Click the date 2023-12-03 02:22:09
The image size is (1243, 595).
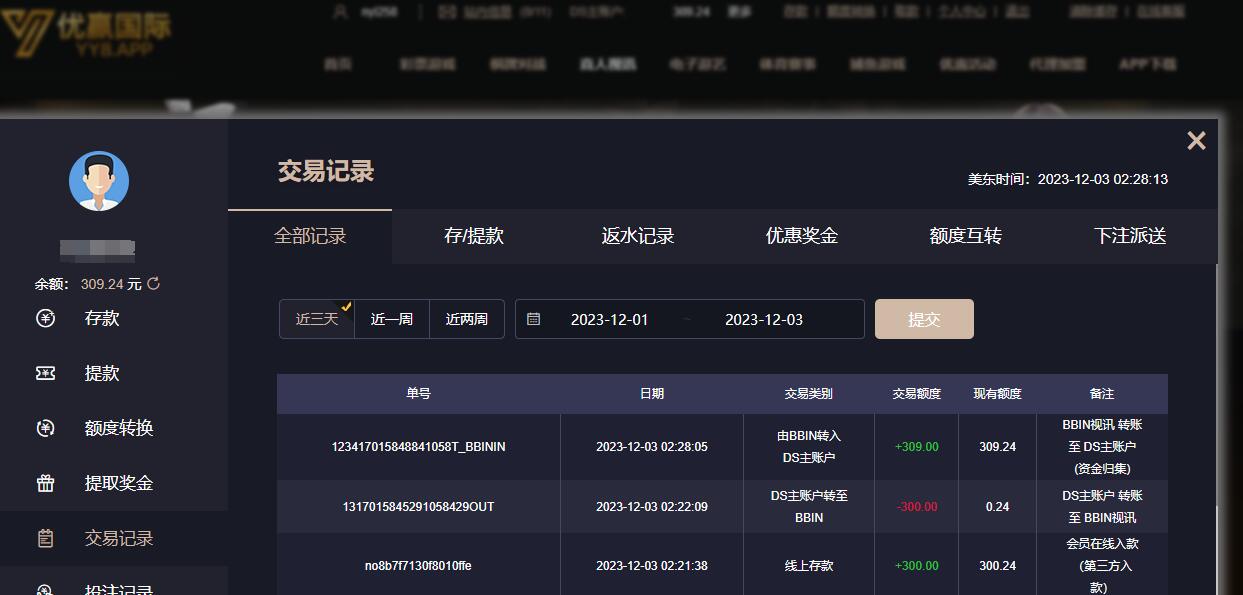point(652,507)
